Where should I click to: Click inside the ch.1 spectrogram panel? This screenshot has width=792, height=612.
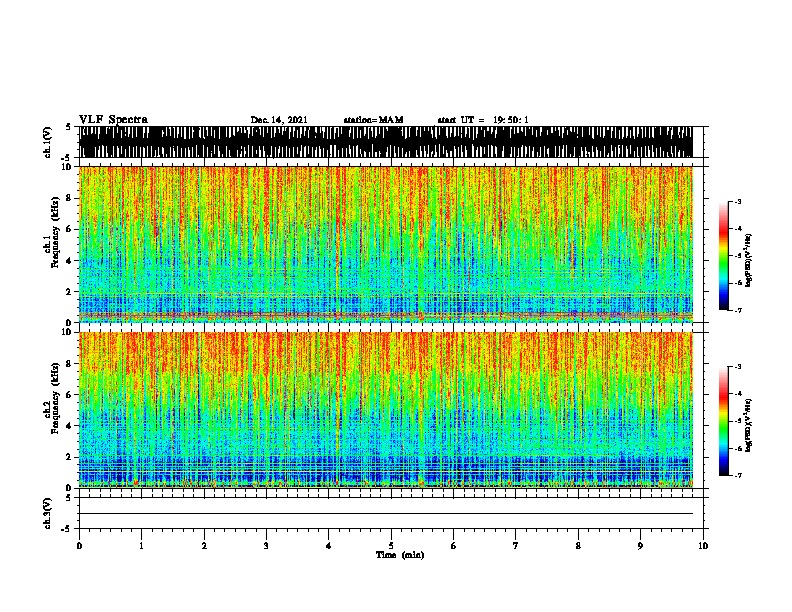tap(386, 244)
